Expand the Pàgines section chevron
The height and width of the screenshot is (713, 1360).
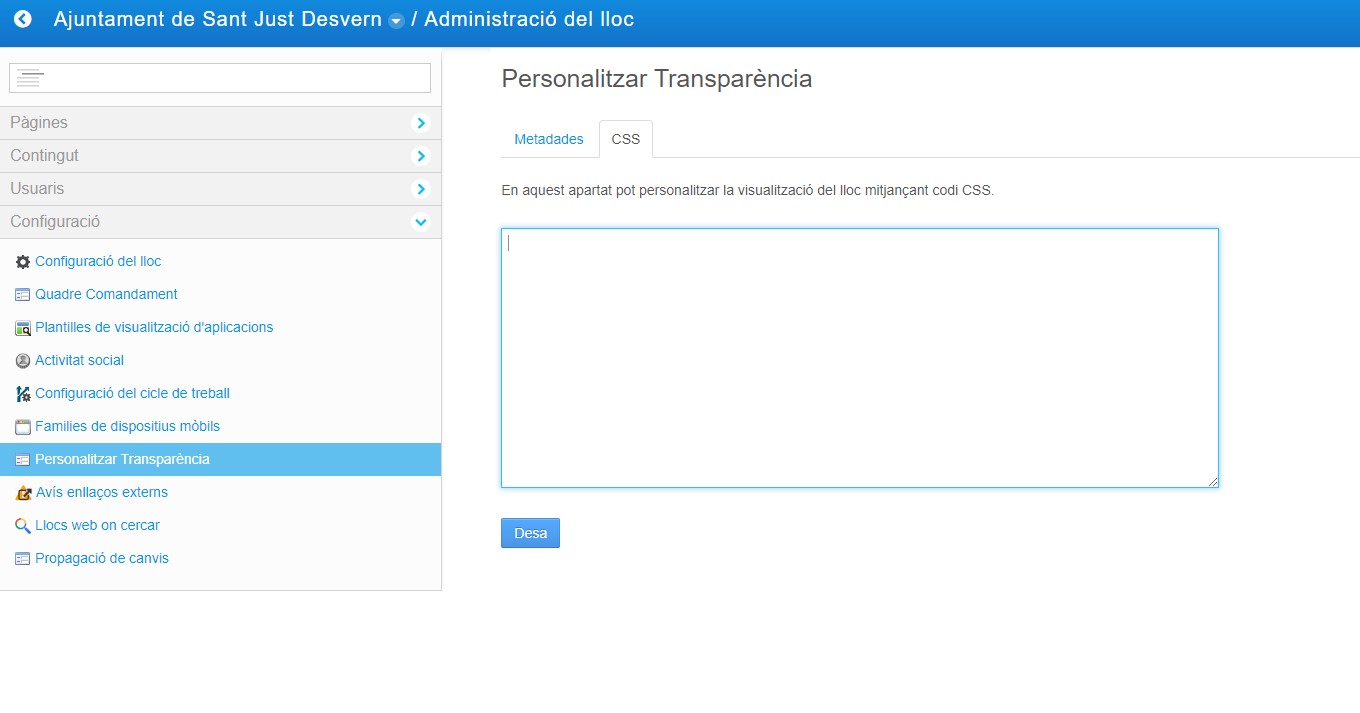tap(421, 123)
